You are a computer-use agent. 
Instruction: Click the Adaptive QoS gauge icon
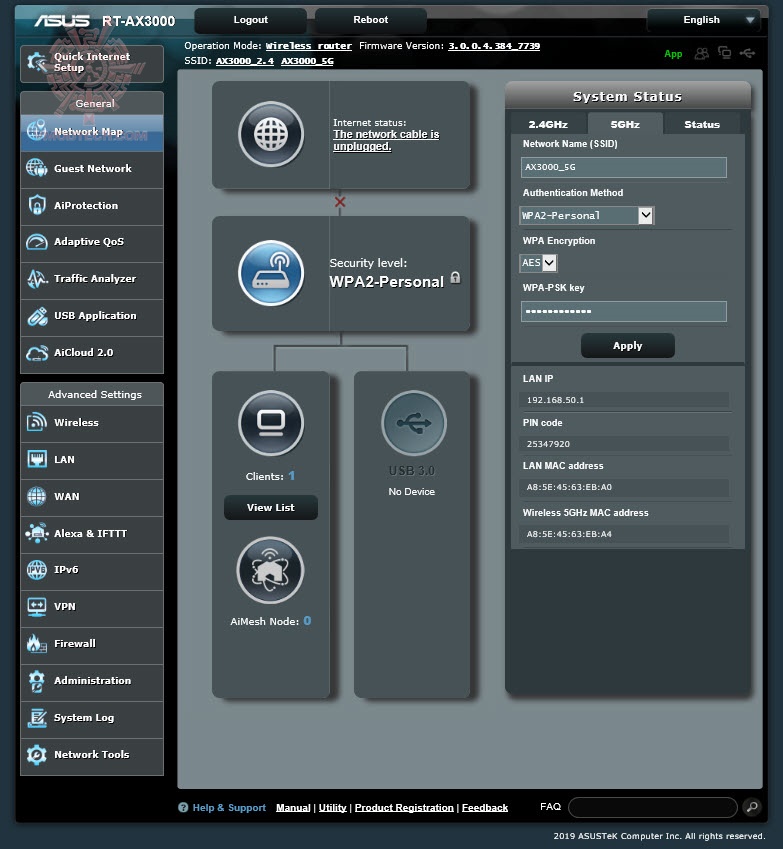(x=37, y=242)
